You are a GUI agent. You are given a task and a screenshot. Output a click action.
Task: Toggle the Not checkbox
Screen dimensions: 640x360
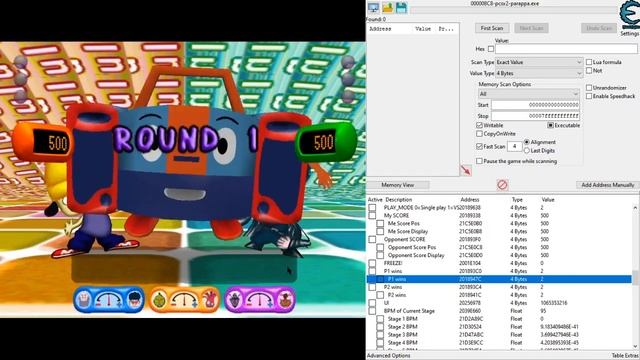pyautogui.click(x=589, y=71)
